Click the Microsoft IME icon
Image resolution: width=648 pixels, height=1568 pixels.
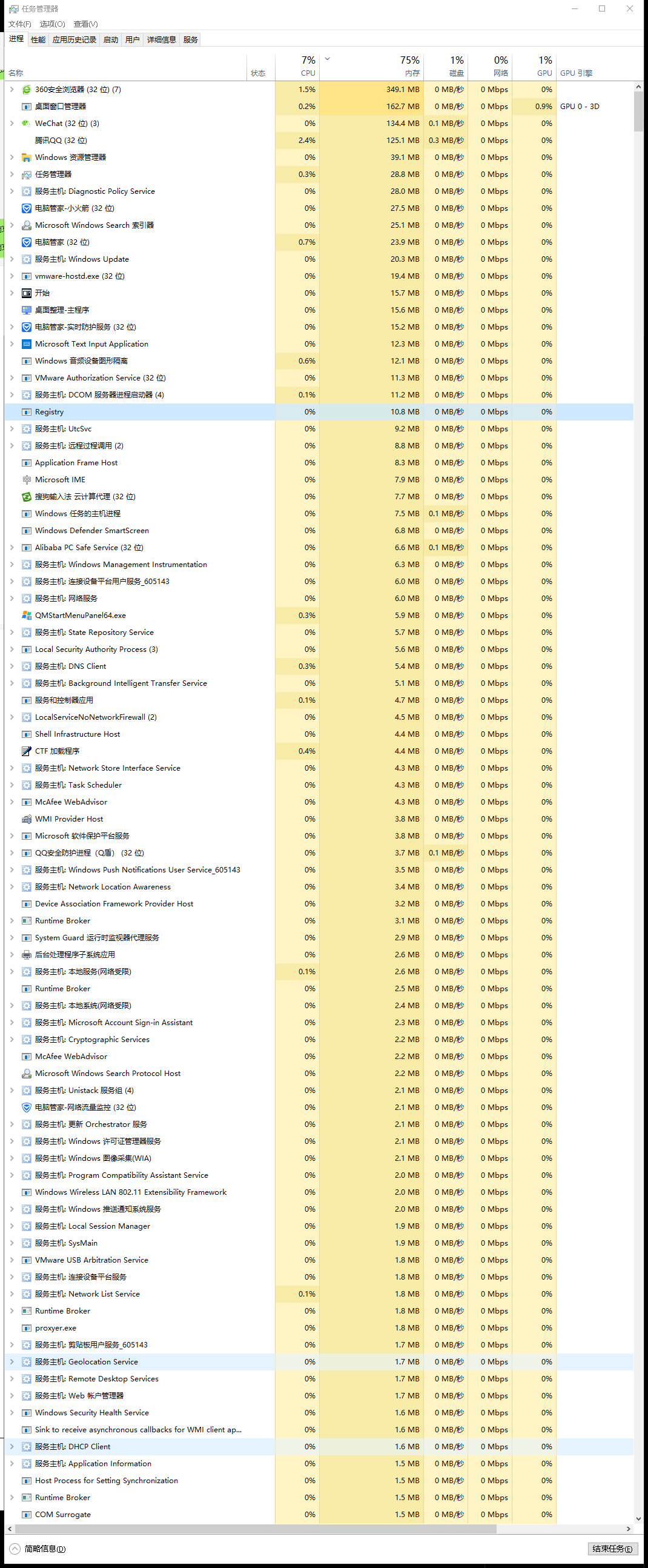pos(26,480)
